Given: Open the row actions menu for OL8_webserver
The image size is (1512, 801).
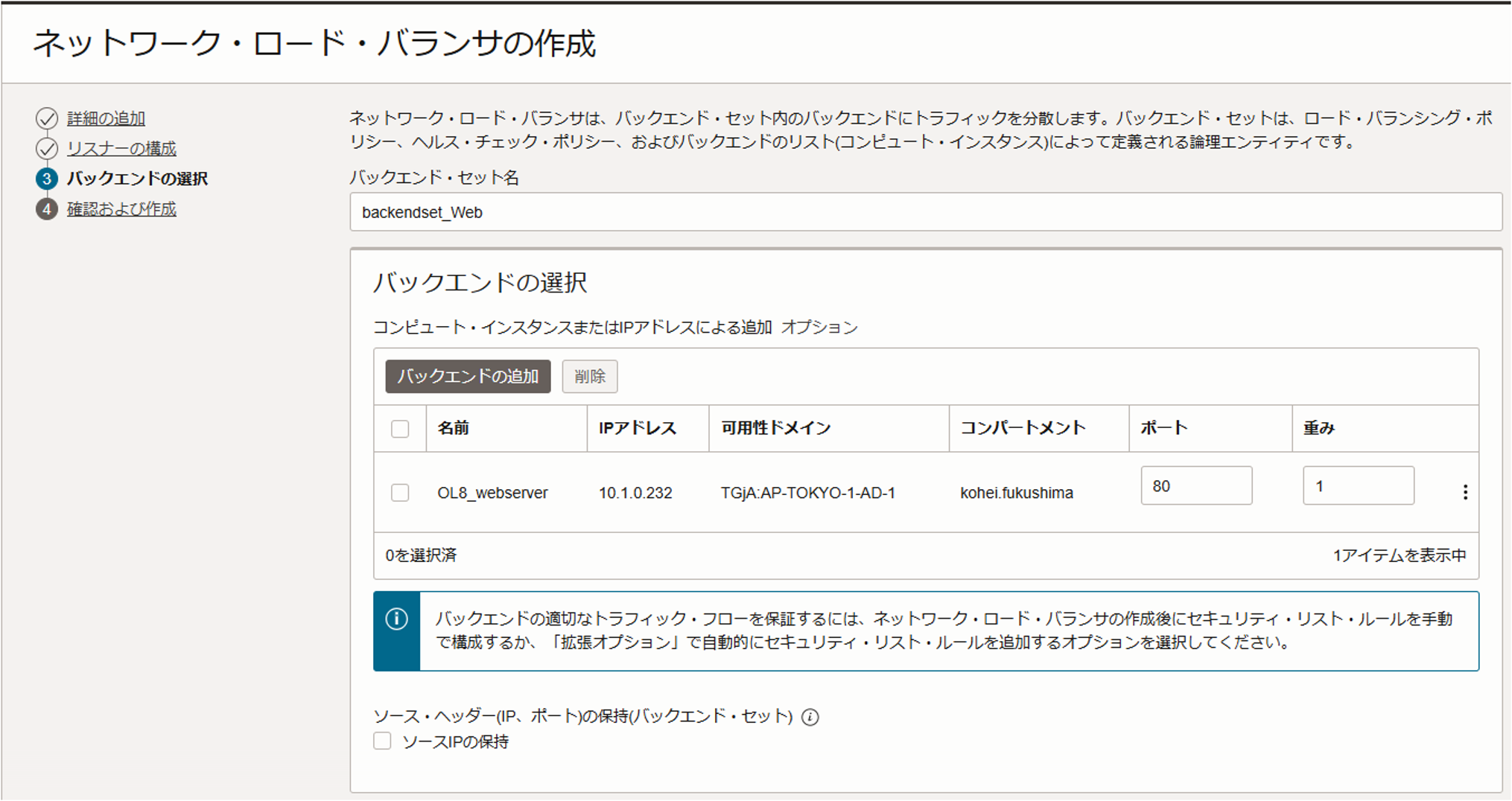Looking at the screenshot, I should 1466,492.
